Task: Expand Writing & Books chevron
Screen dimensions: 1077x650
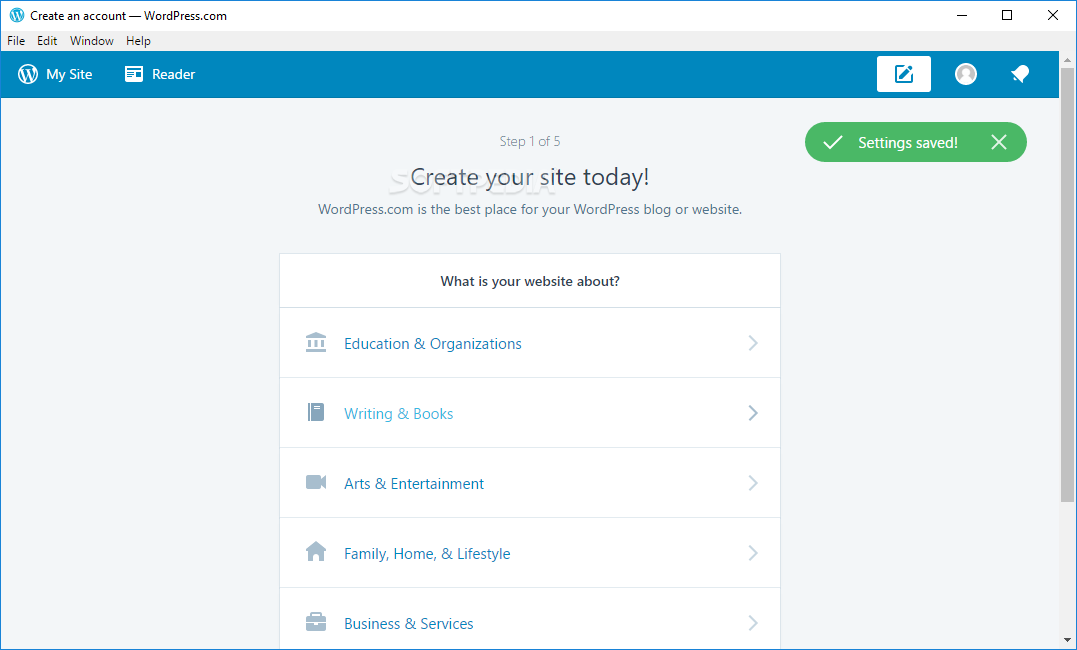Action: [x=753, y=412]
